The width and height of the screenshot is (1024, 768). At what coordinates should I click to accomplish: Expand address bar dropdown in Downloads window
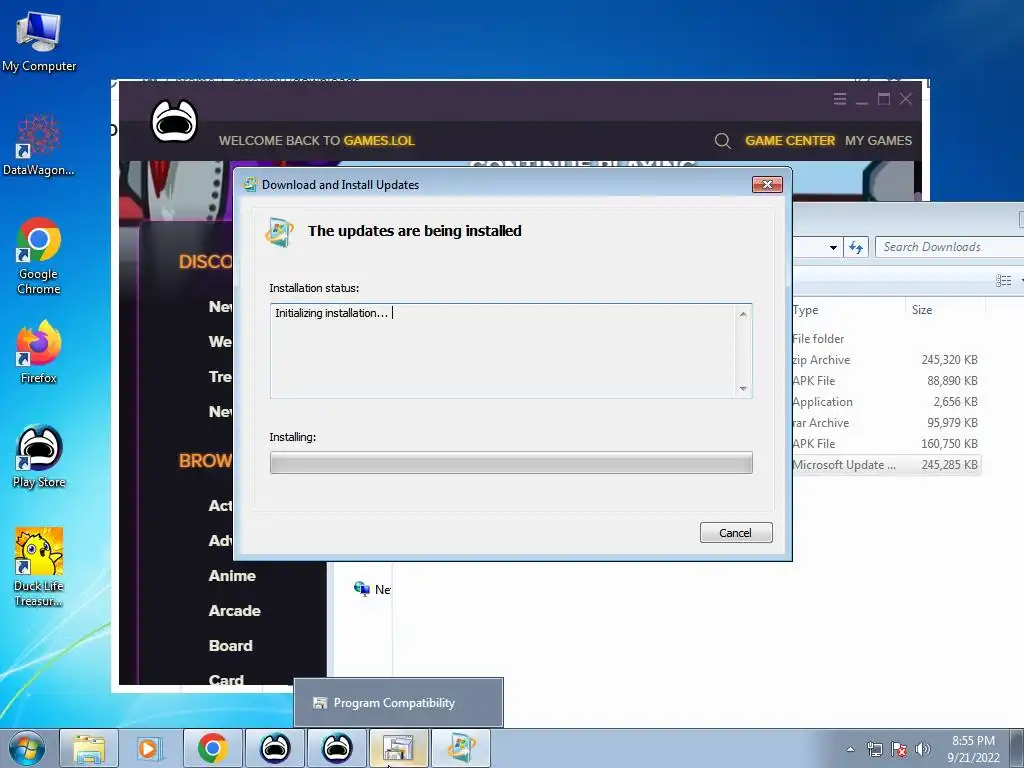click(833, 248)
